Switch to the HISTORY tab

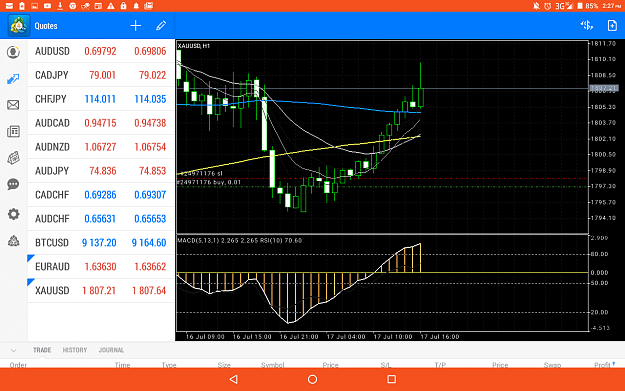point(75,350)
